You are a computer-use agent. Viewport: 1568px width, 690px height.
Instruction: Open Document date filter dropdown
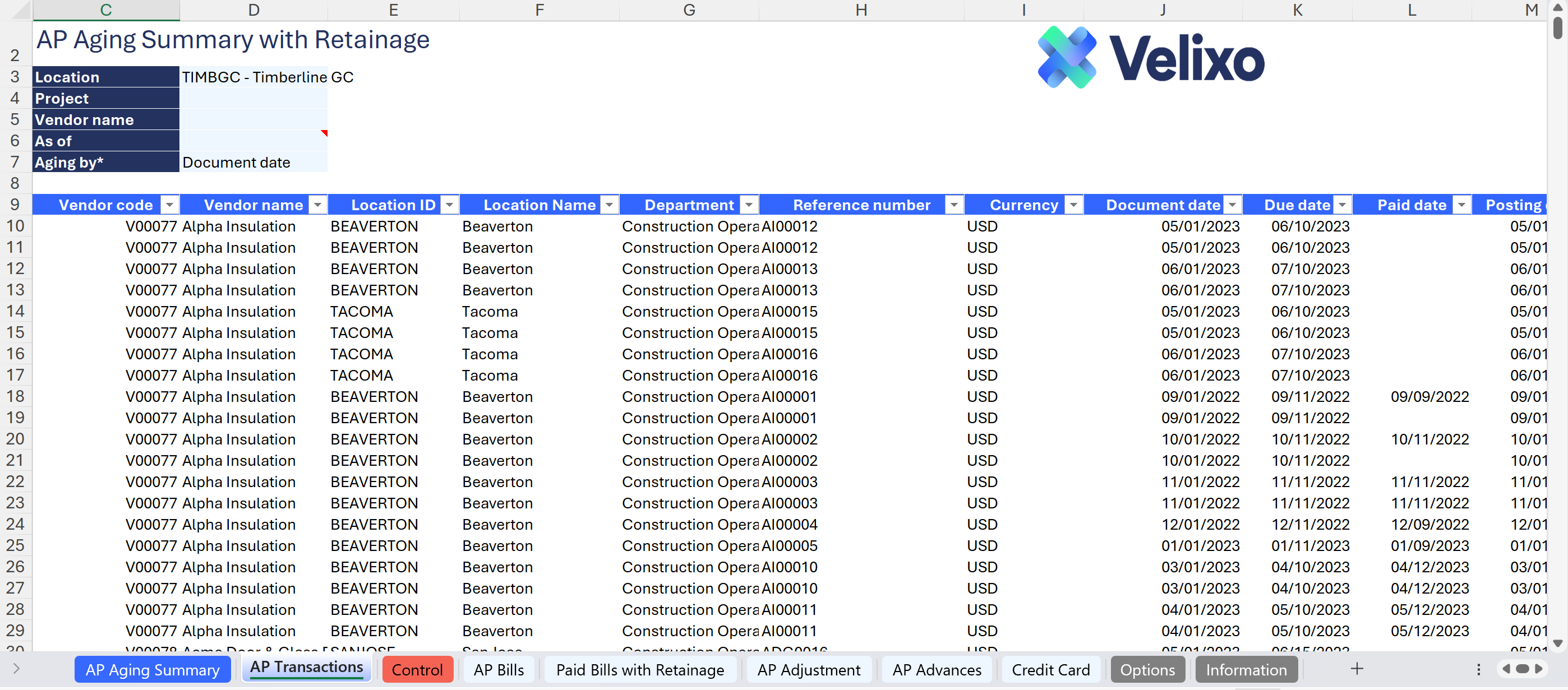[1233, 205]
